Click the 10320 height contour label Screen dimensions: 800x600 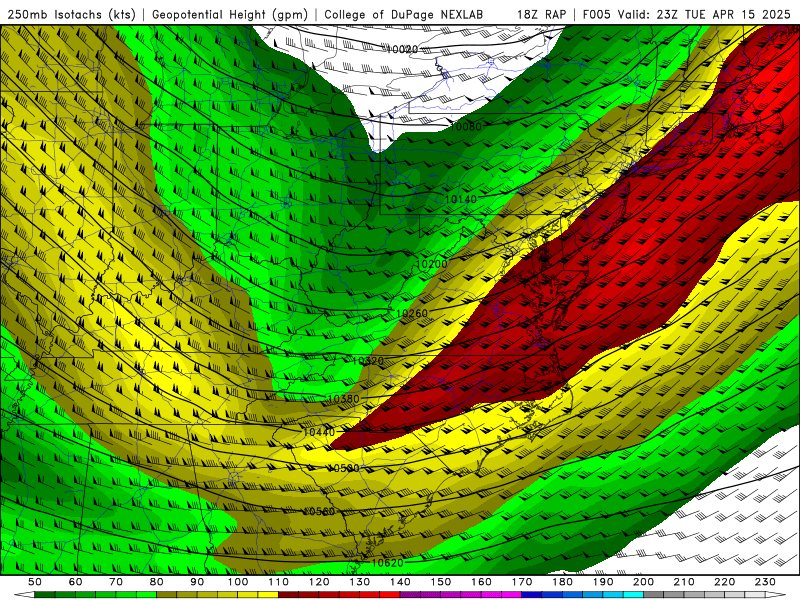pyautogui.click(x=368, y=361)
